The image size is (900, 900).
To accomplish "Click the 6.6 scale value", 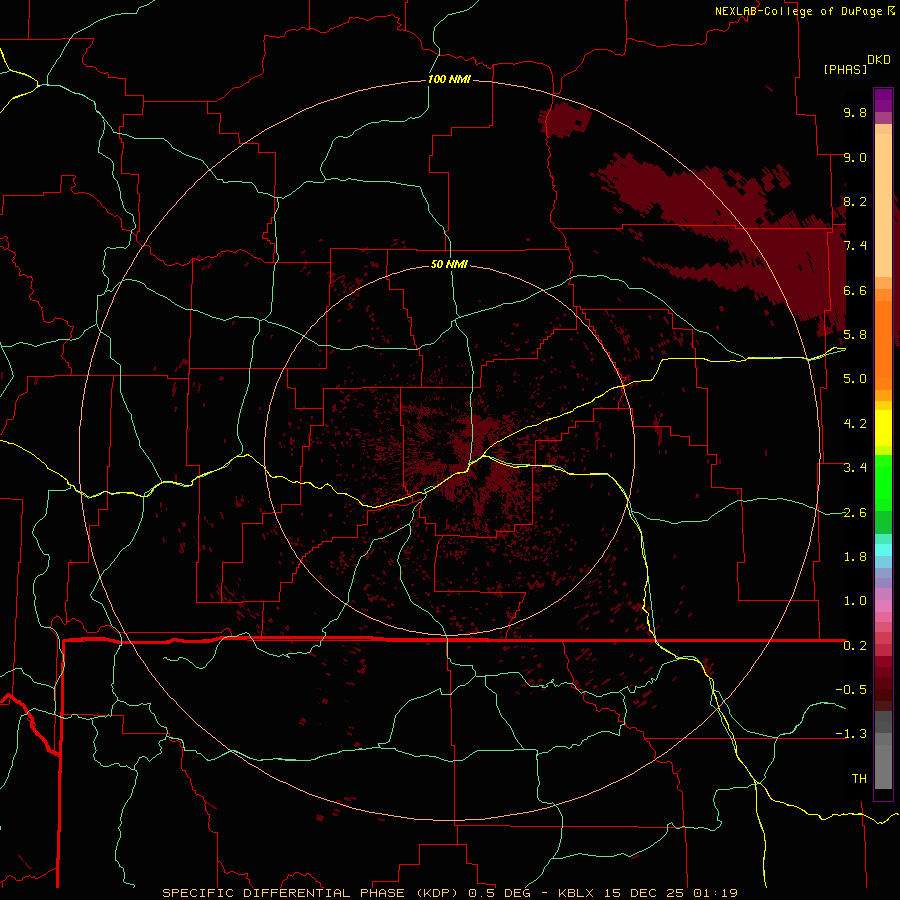I will (x=855, y=290).
